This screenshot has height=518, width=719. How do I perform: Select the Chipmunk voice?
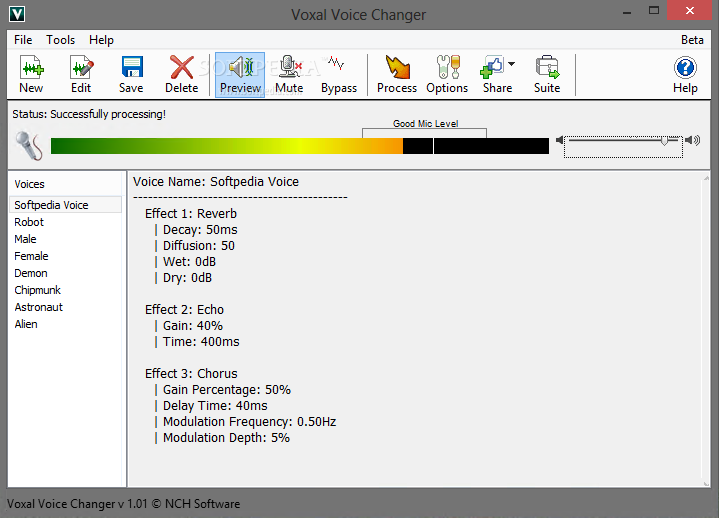click(x=38, y=290)
